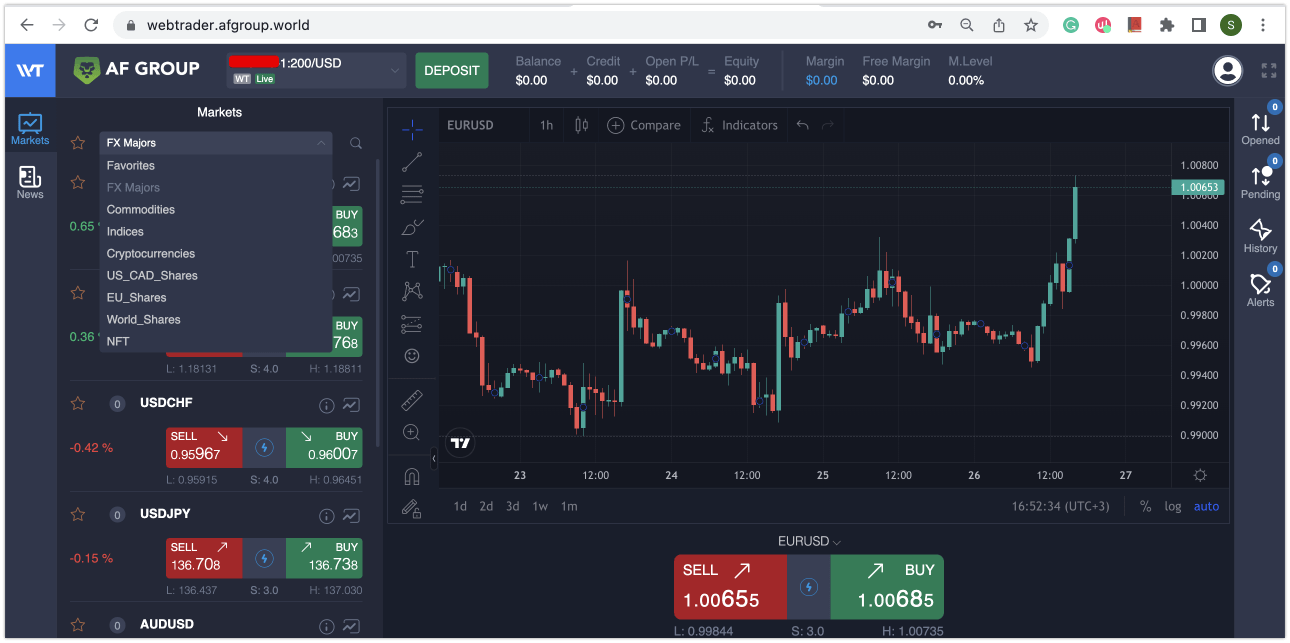
Task: Toggle one-click trading in the EURUSD trade bar
Action: [x=809, y=587]
